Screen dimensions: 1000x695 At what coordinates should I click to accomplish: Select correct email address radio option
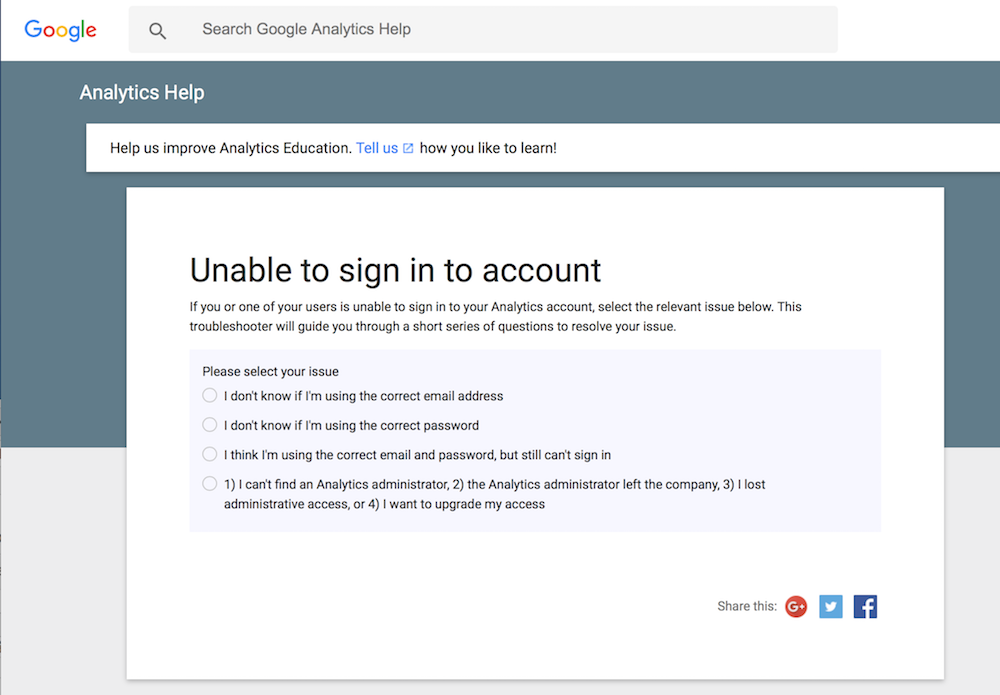(x=209, y=395)
